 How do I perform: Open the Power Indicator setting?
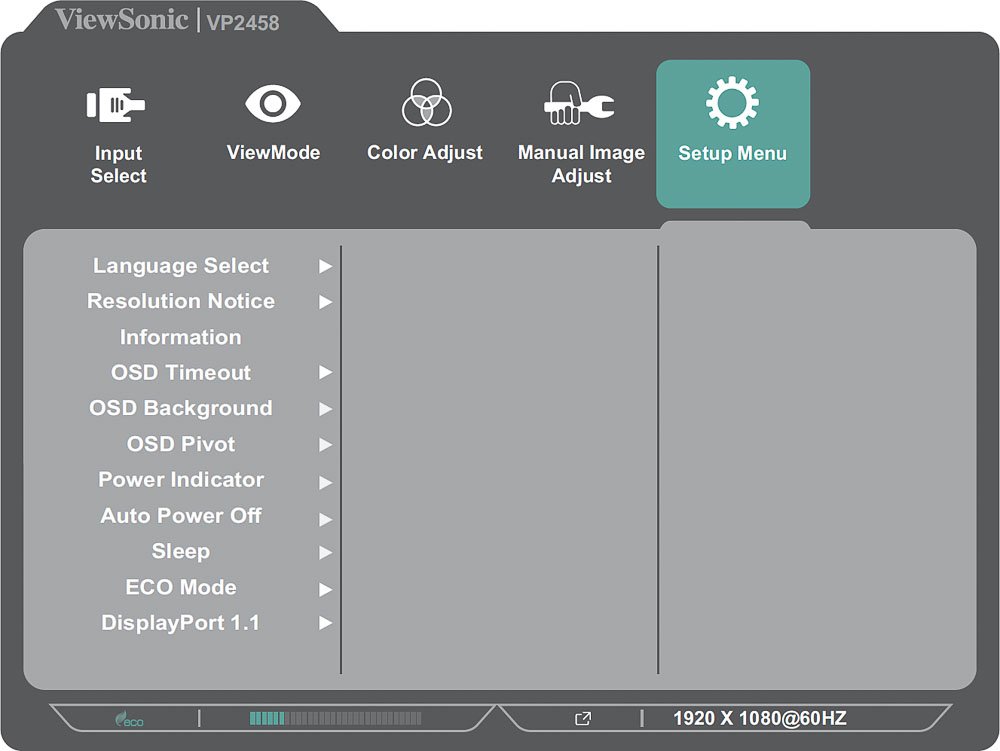[x=181, y=480]
